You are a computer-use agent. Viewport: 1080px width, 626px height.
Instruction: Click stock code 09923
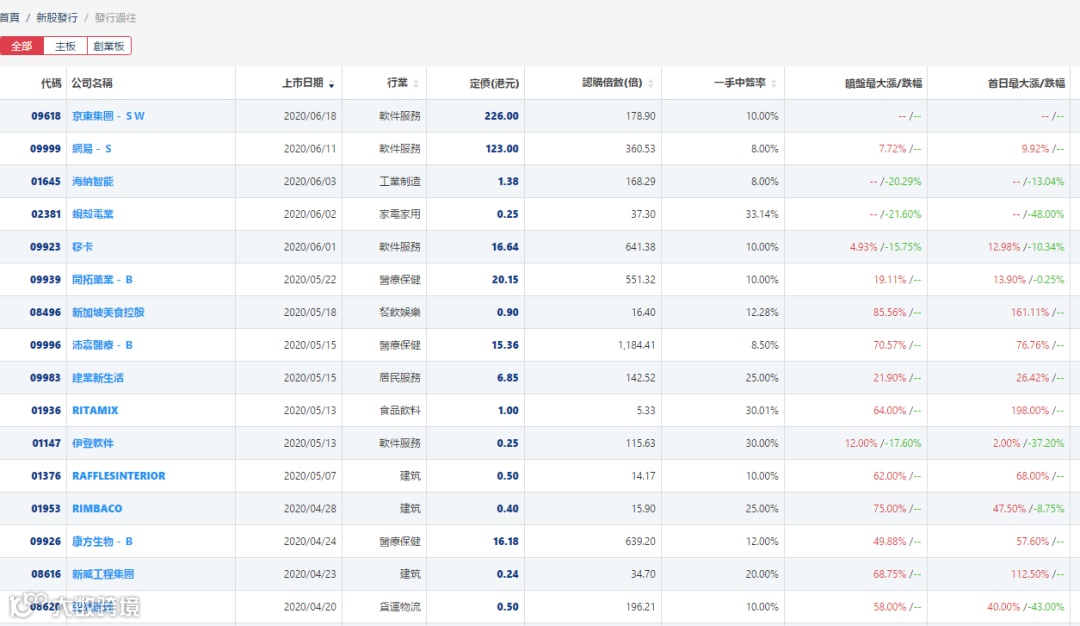(45, 247)
